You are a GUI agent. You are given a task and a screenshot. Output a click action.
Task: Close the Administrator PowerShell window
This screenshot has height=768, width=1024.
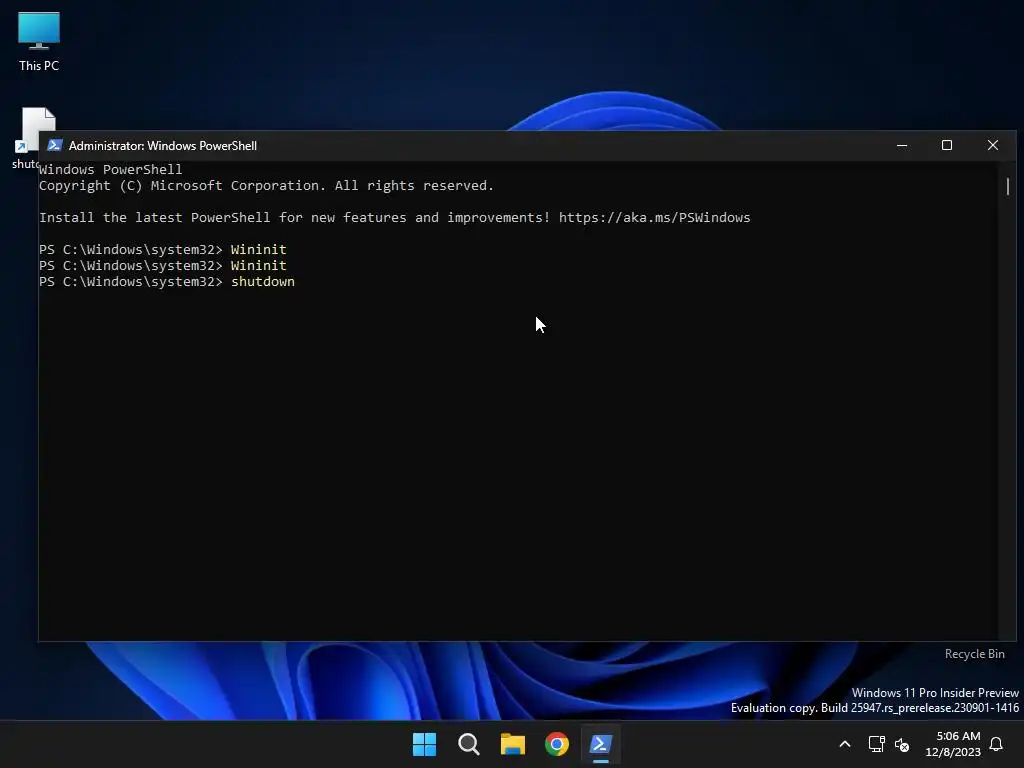(993, 145)
